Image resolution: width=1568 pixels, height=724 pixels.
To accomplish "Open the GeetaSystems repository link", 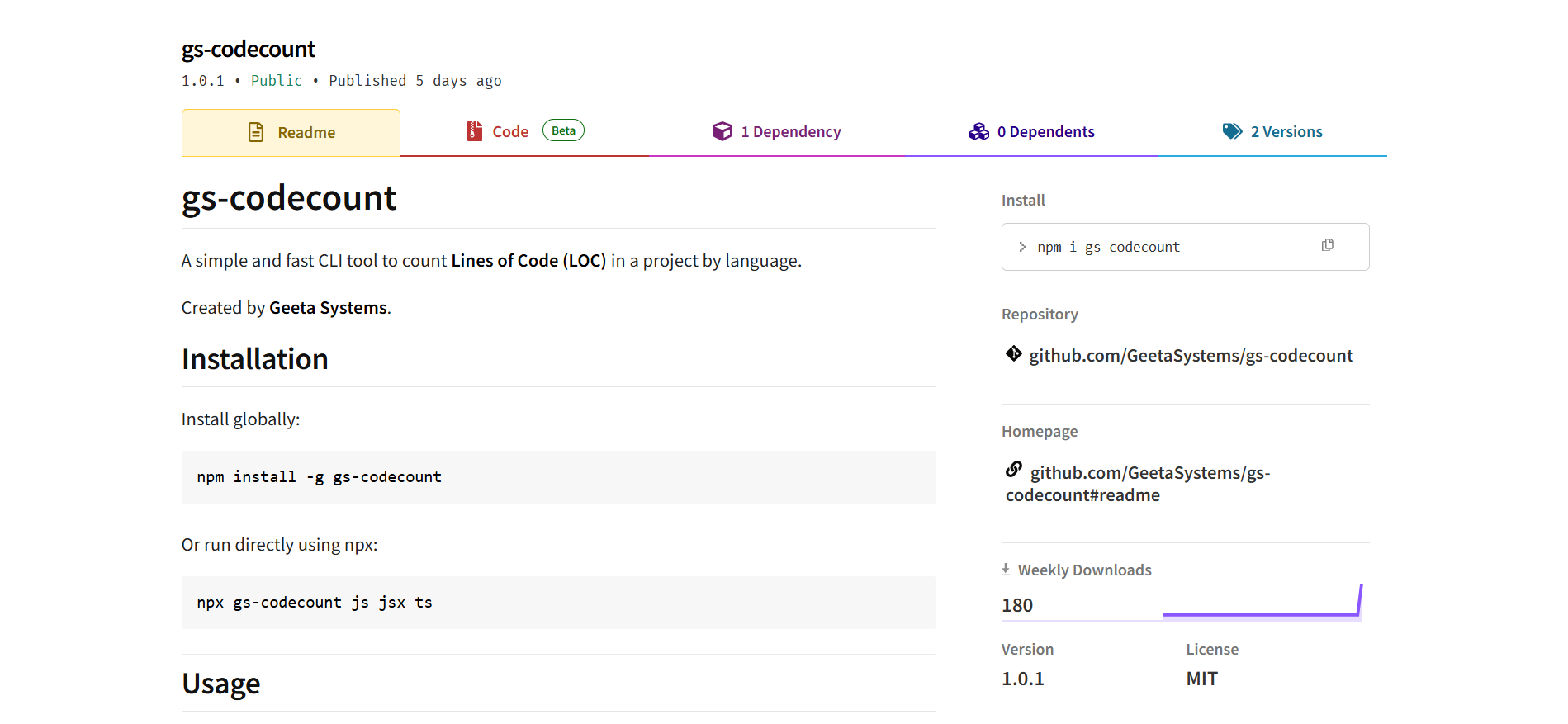I will click(x=1191, y=356).
